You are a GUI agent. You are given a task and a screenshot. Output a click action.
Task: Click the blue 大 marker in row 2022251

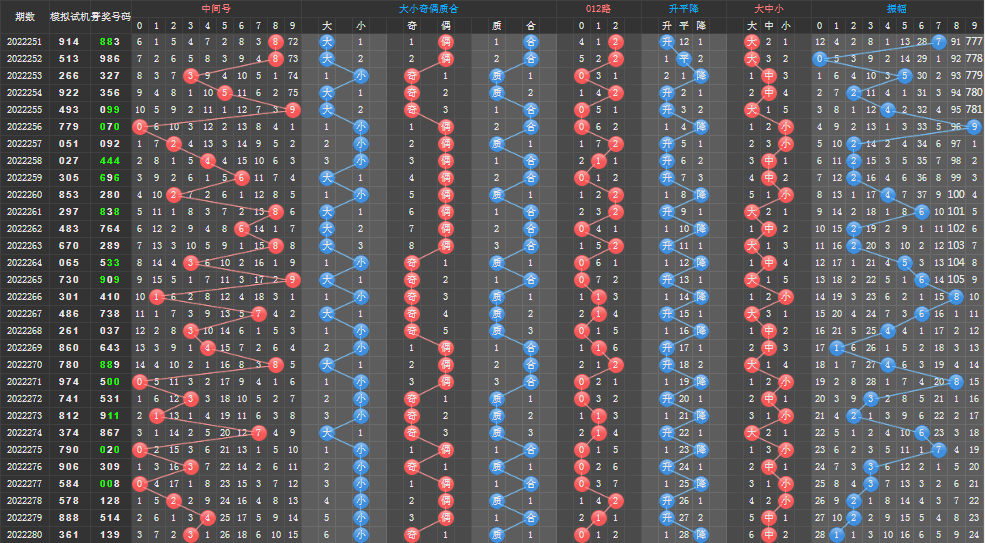326,42
